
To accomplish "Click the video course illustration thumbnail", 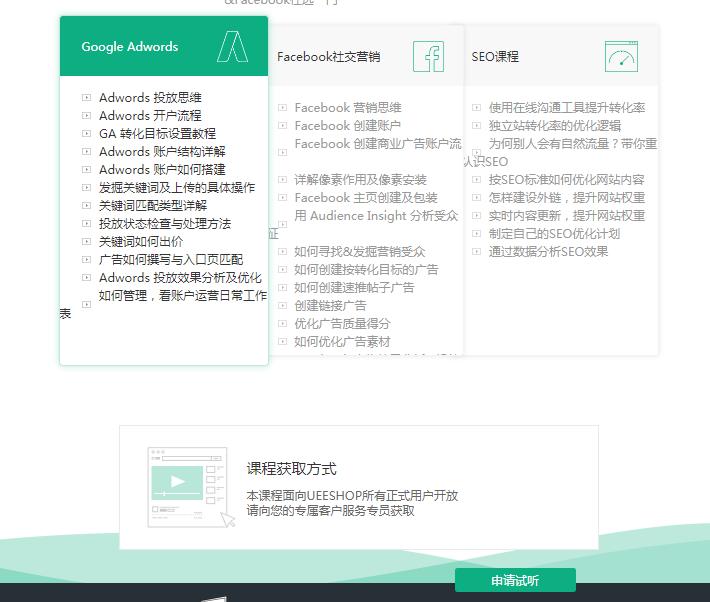I will coord(192,487).
